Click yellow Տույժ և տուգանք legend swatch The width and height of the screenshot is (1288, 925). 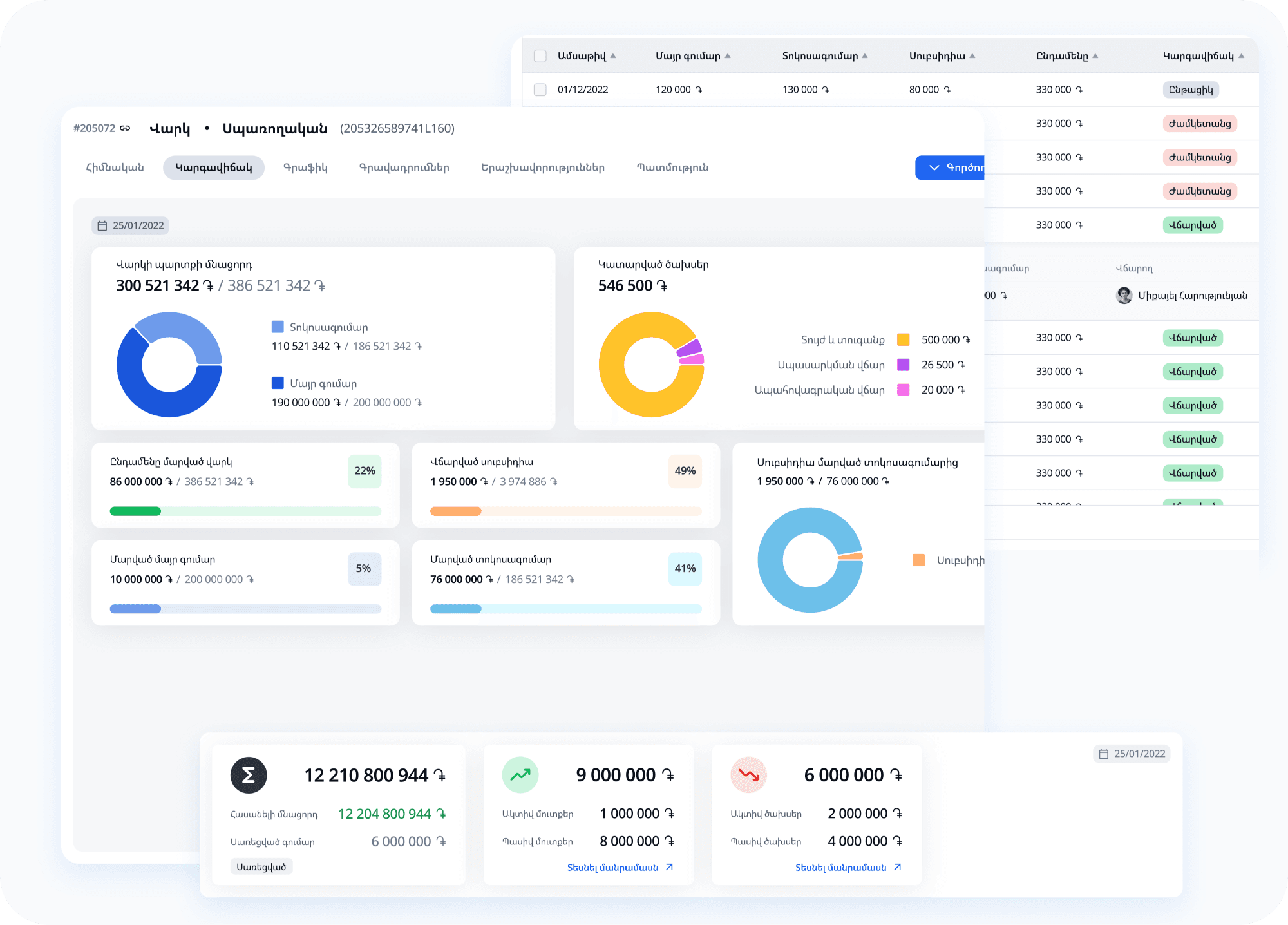(903, 339)
